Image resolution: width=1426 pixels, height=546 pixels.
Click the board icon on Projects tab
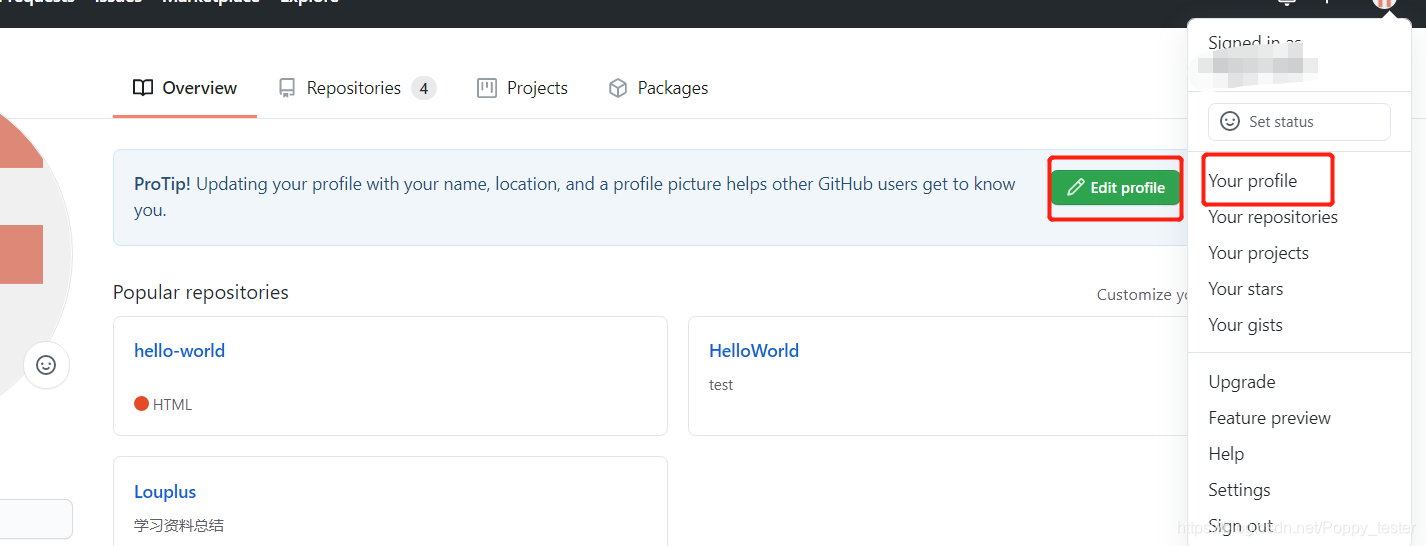pos(487,88)
